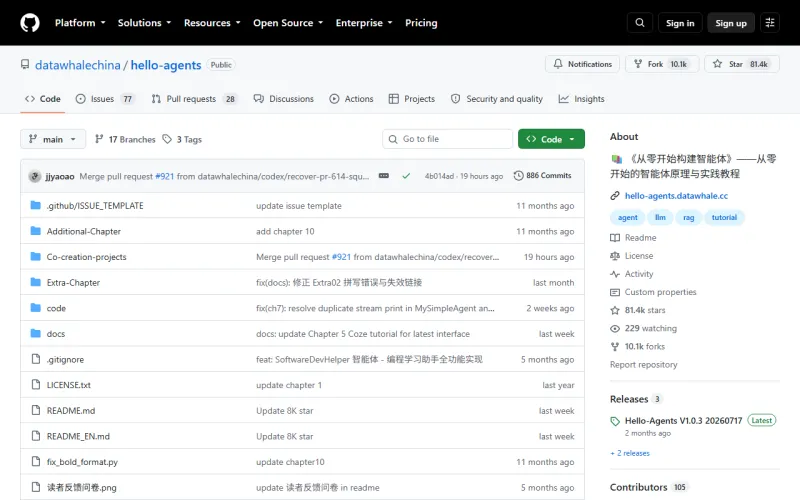This screenshot has height=500, width=800.
Task: Open the settings sliders icon beside Sign up
Action: coord(770,23)
